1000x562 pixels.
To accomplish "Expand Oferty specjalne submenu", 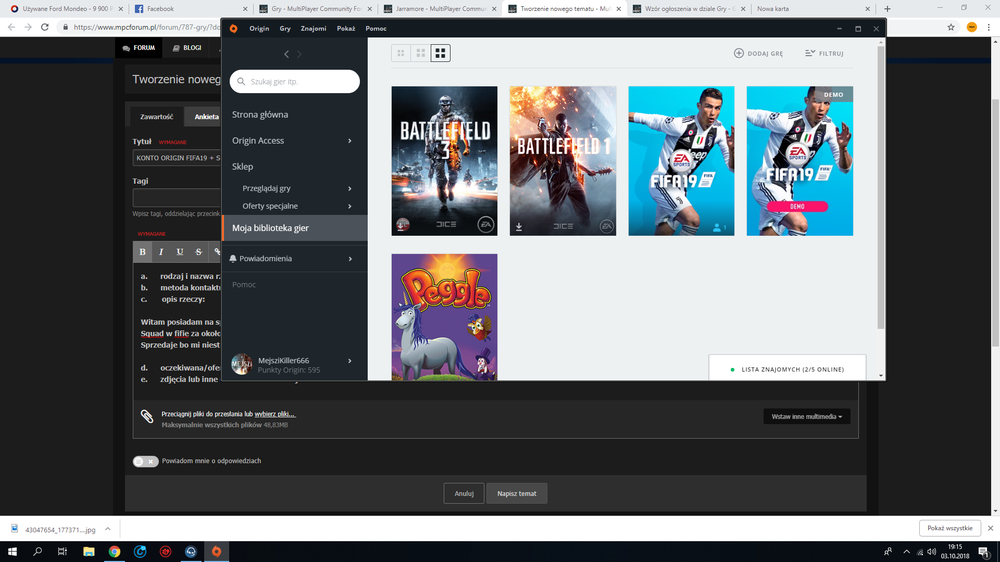I will coord(349,206).
